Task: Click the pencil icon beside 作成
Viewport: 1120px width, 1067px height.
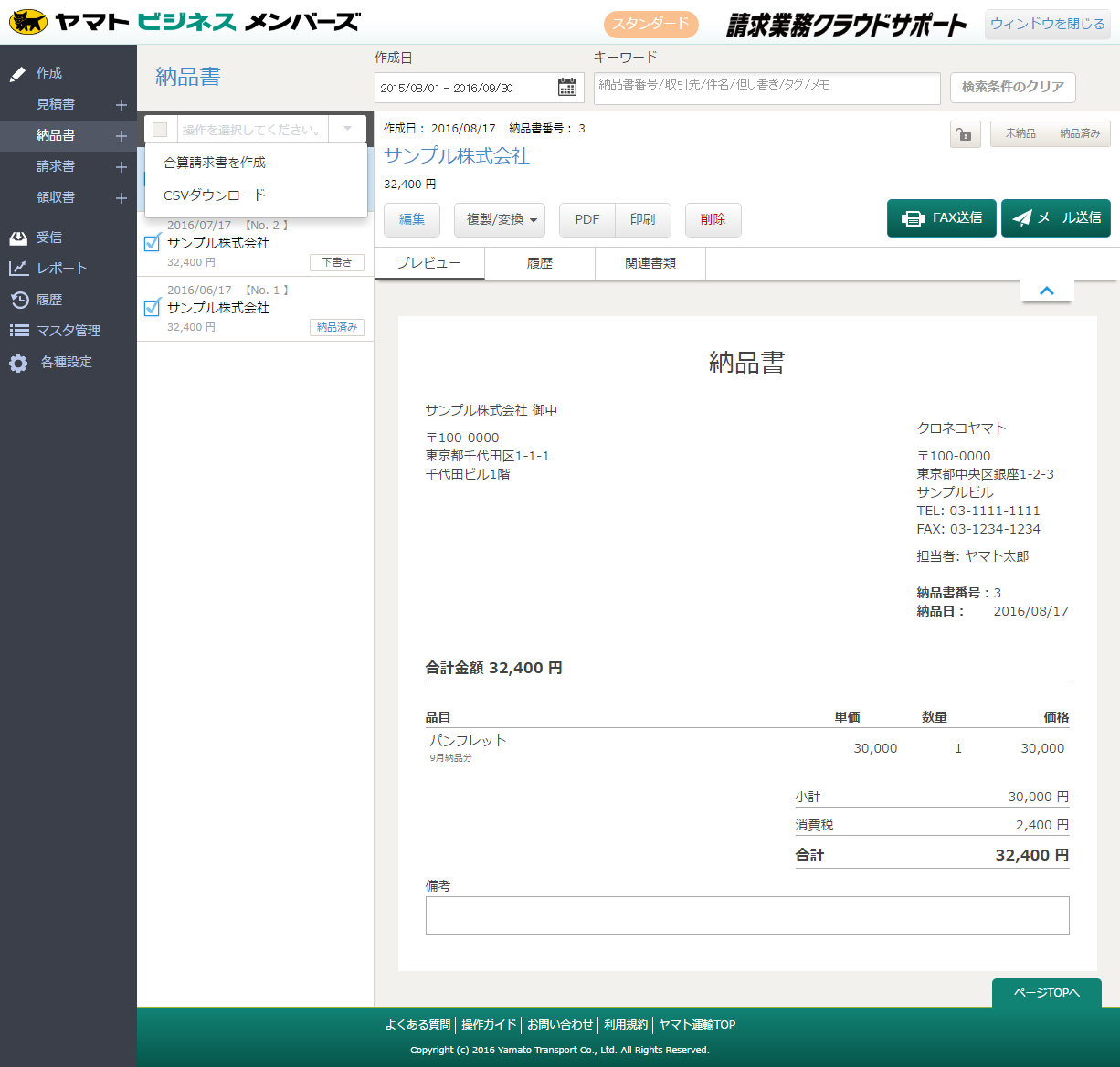Action: pos(17,74)
